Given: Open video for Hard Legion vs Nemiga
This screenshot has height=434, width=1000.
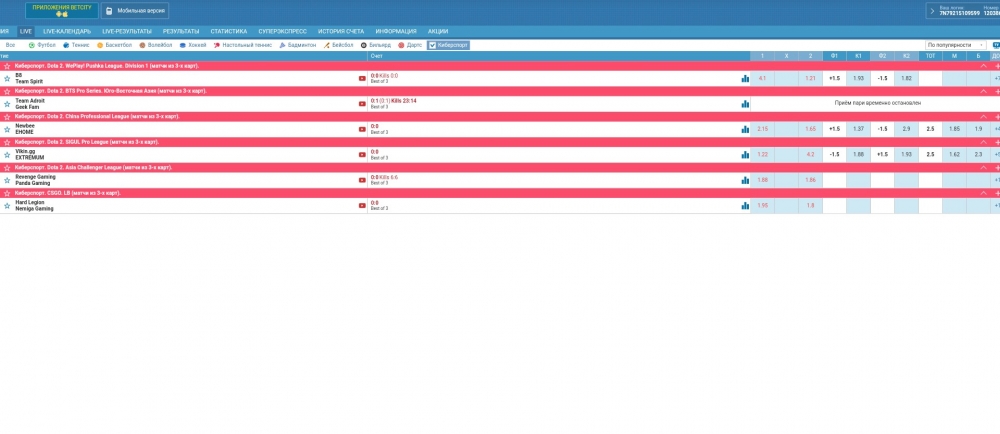Looking at the screenshot, I should tap(362, 206).
